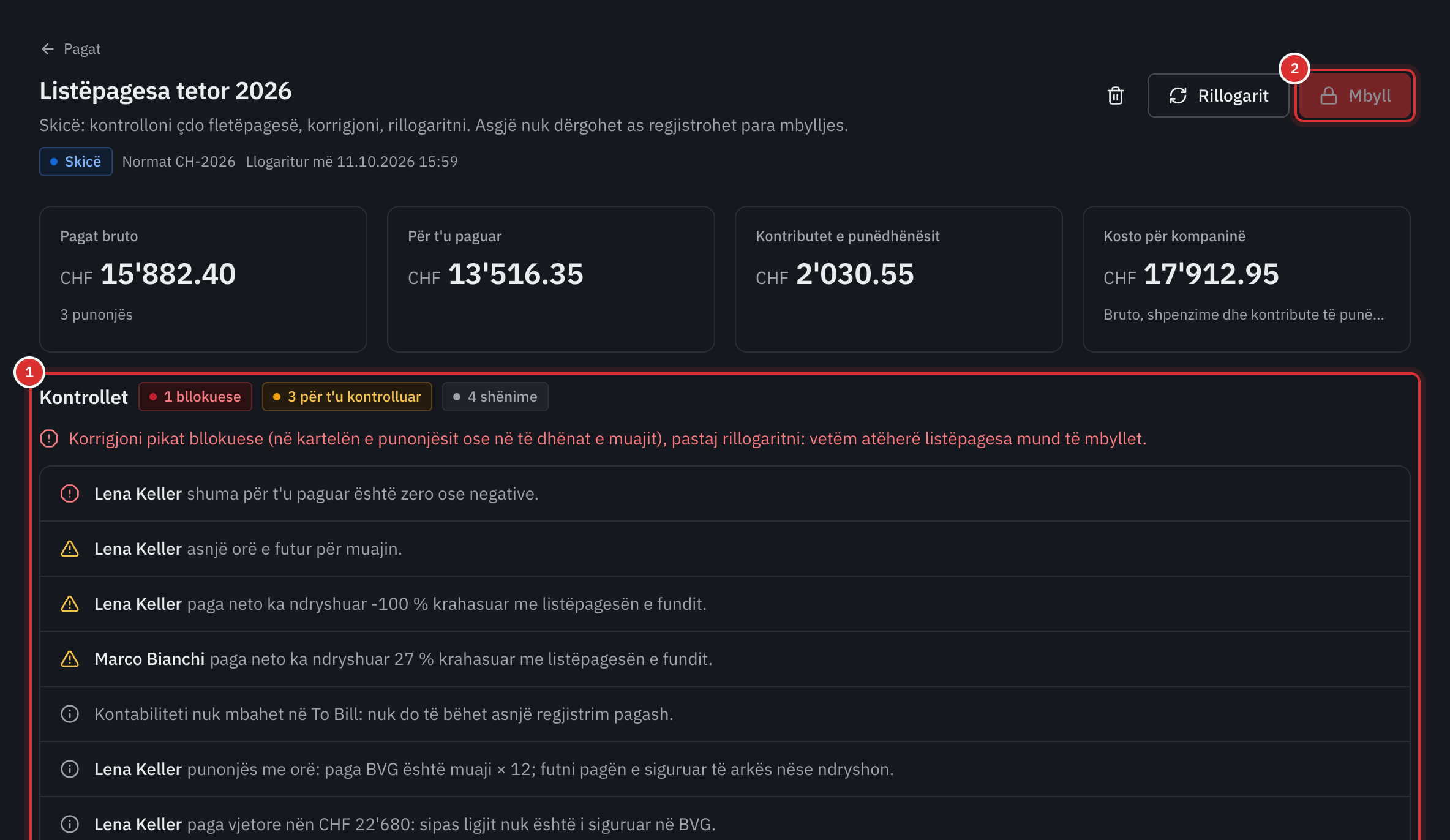The height and width of the screenshot is (840, 1450).
Task: Filter by 4 shënime badge
Action: (495, 397)
